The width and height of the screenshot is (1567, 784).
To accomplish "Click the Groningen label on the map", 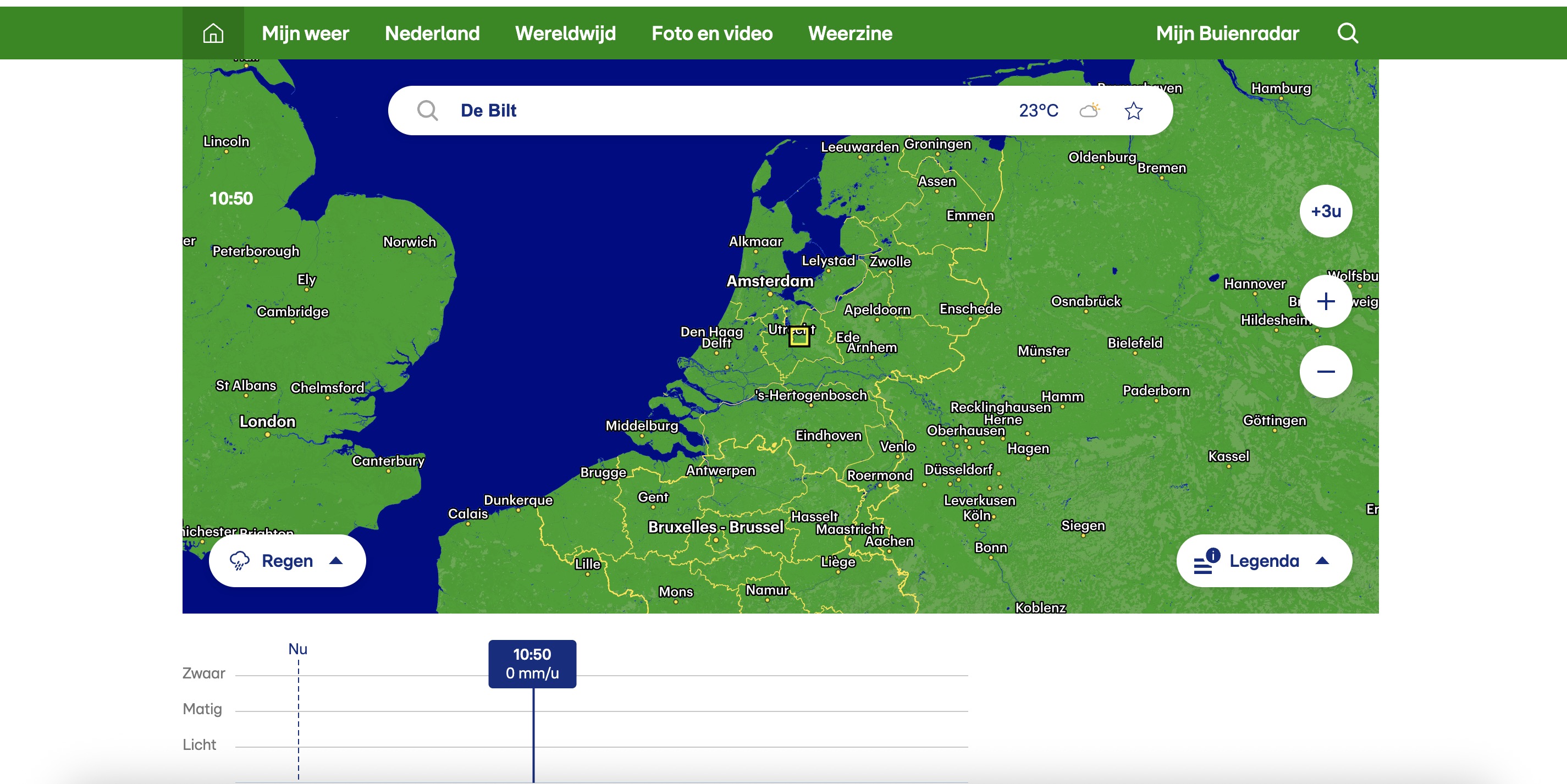I will (x=937, y=144).
